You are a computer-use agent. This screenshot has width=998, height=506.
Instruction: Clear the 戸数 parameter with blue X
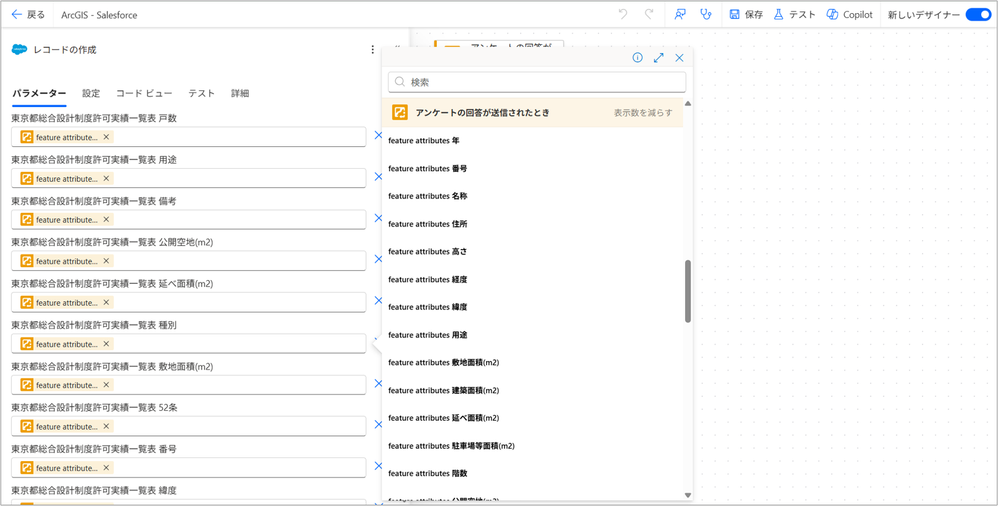[x=377, y=136]
